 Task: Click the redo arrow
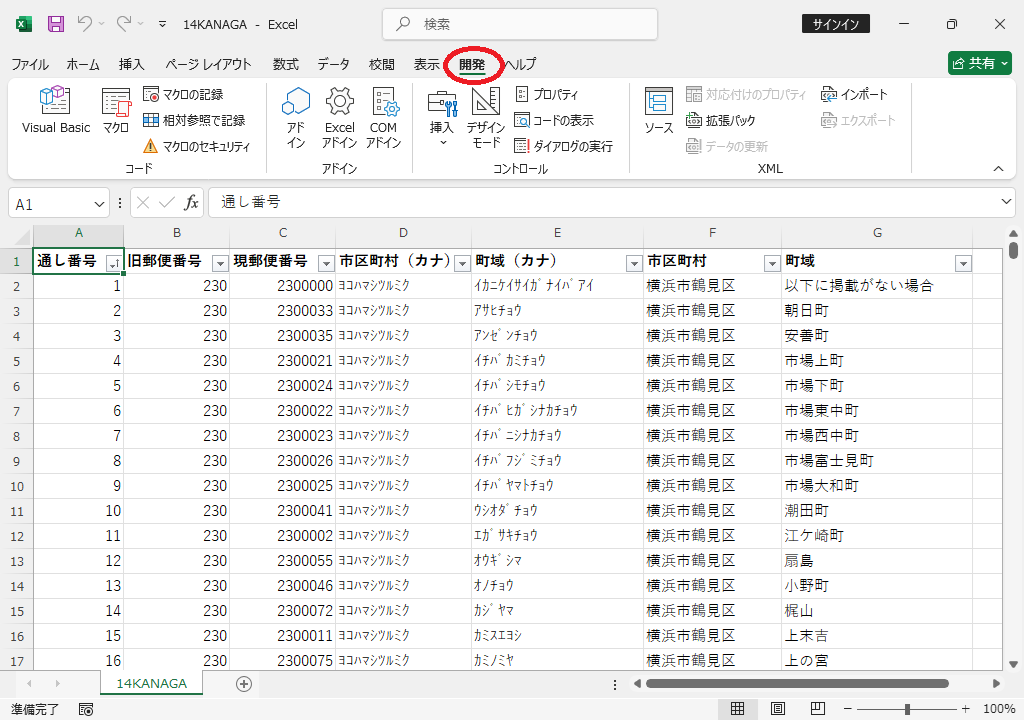click(x=123, y=24)
